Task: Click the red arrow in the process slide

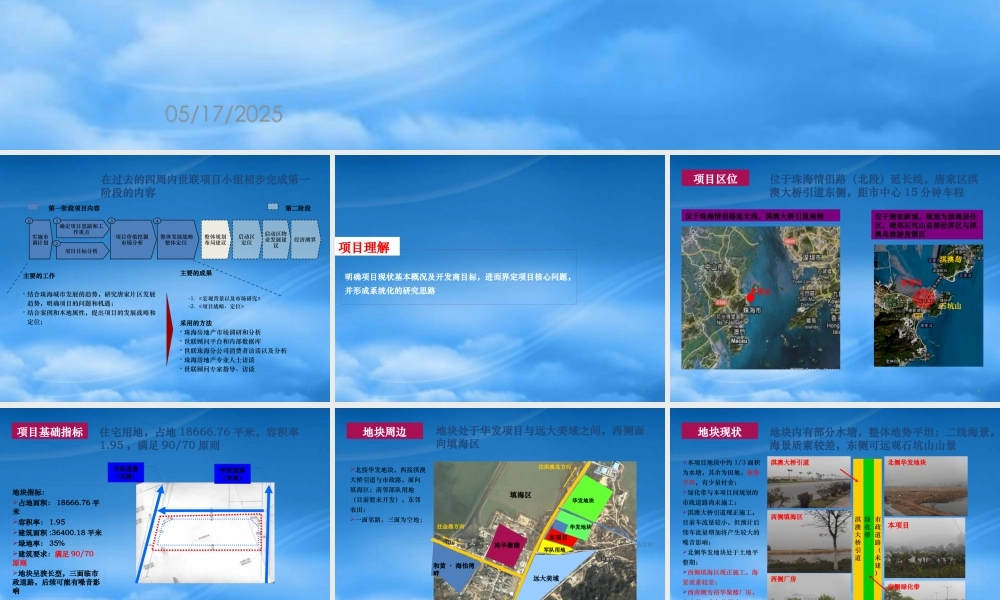Action: click(x=169, y=330)
